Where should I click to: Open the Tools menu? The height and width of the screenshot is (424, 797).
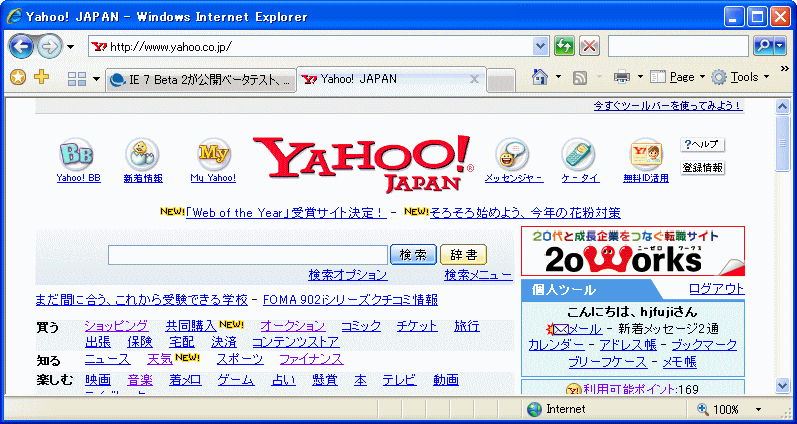coord(740,77)
